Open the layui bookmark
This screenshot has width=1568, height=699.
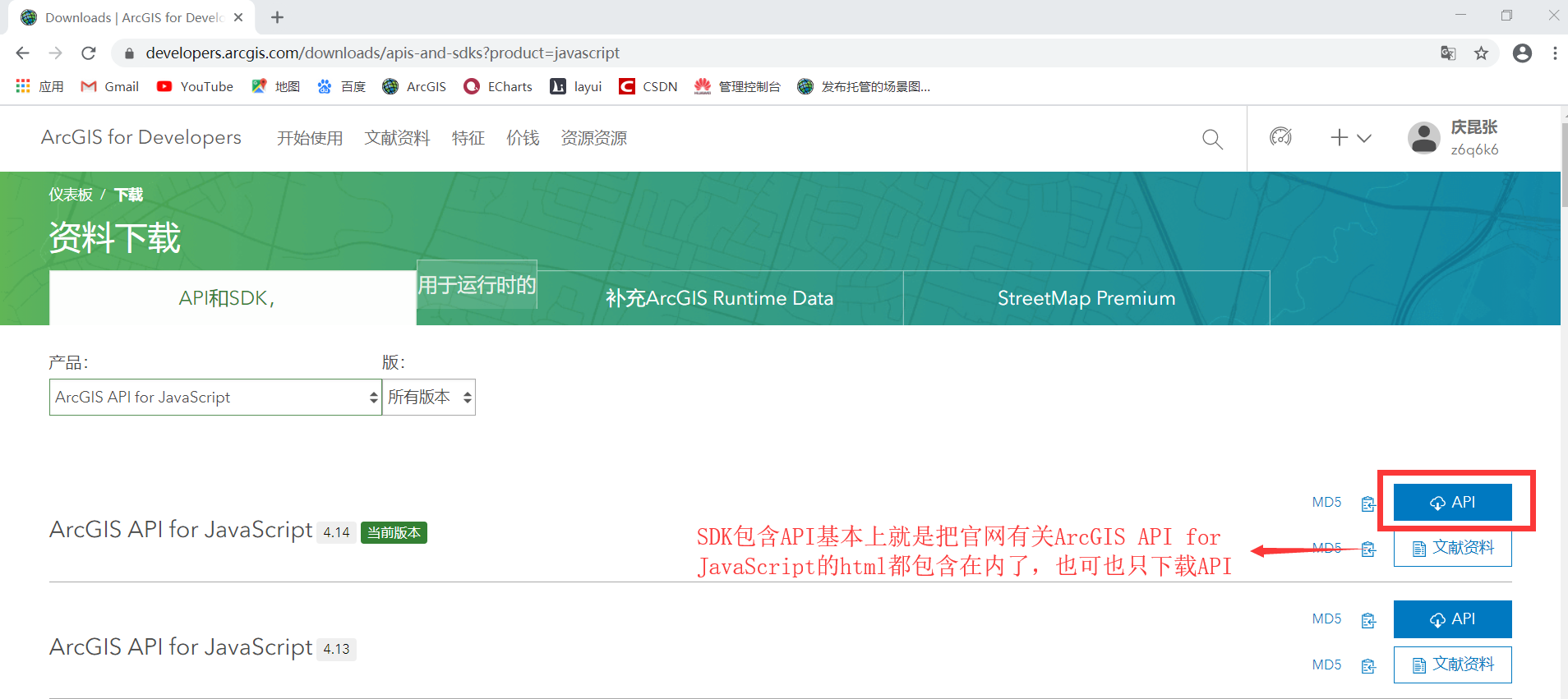pos(576,86)
